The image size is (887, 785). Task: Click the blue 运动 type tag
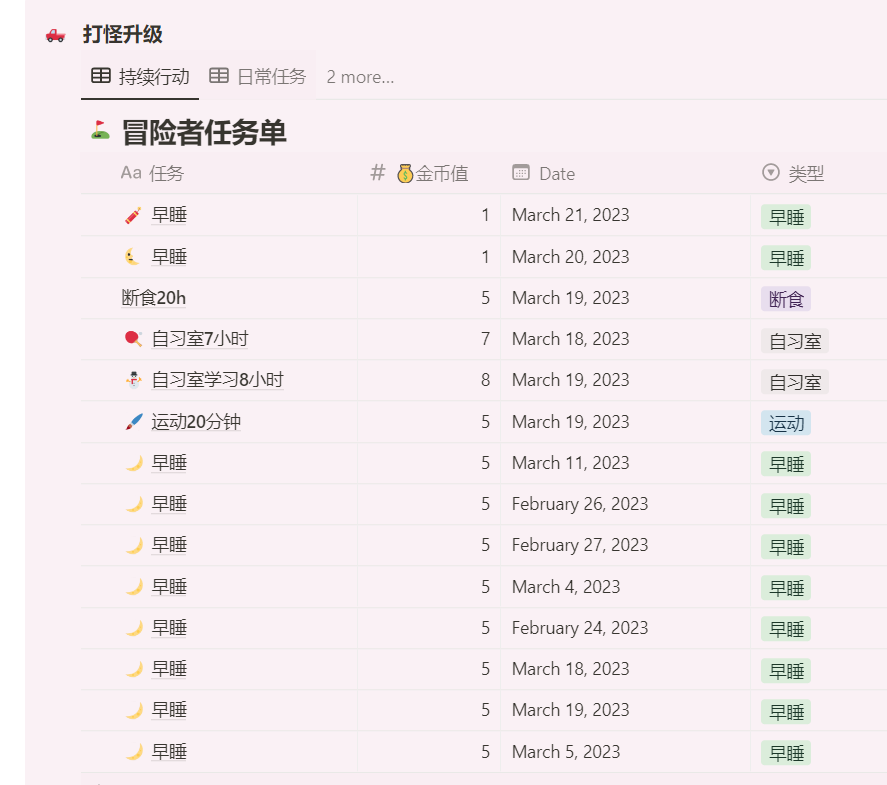(x=785, y=423)
